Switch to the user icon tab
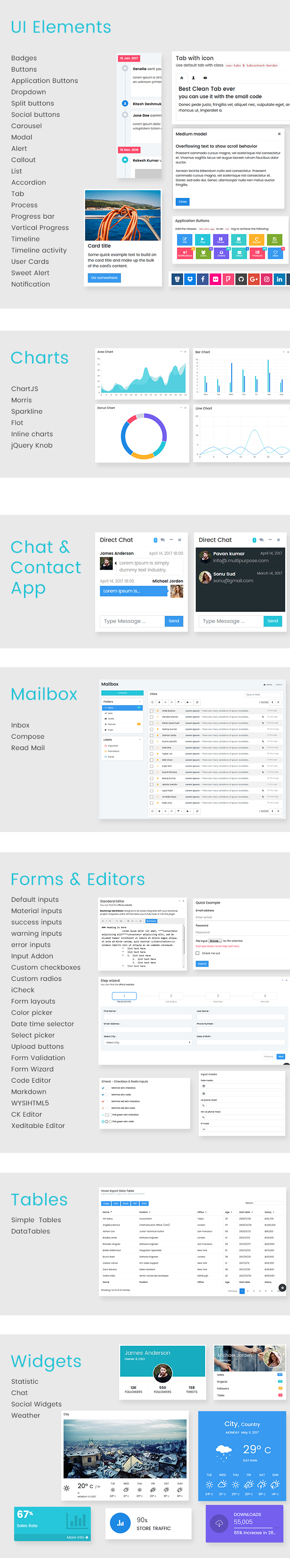Image resolution: width=290 pixels, height=1568 pixels. coord(193,78)
